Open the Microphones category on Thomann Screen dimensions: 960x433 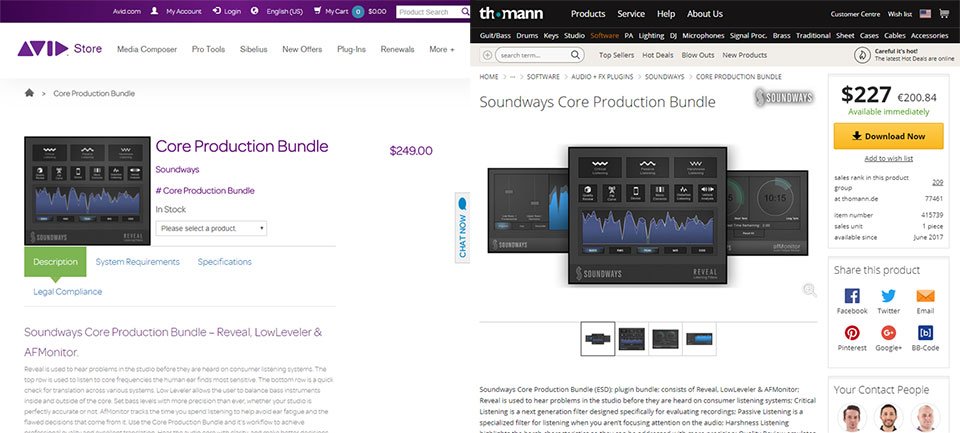pos(703,36)
